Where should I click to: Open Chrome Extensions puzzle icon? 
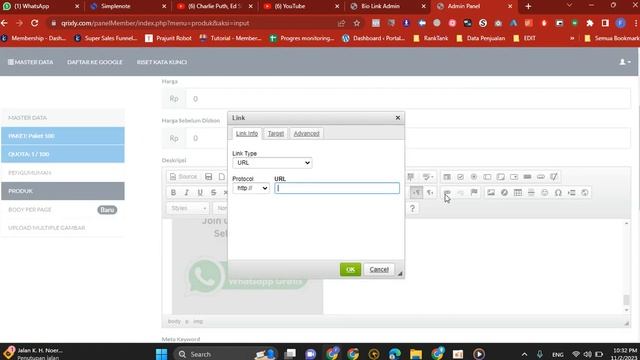point(589,23)
